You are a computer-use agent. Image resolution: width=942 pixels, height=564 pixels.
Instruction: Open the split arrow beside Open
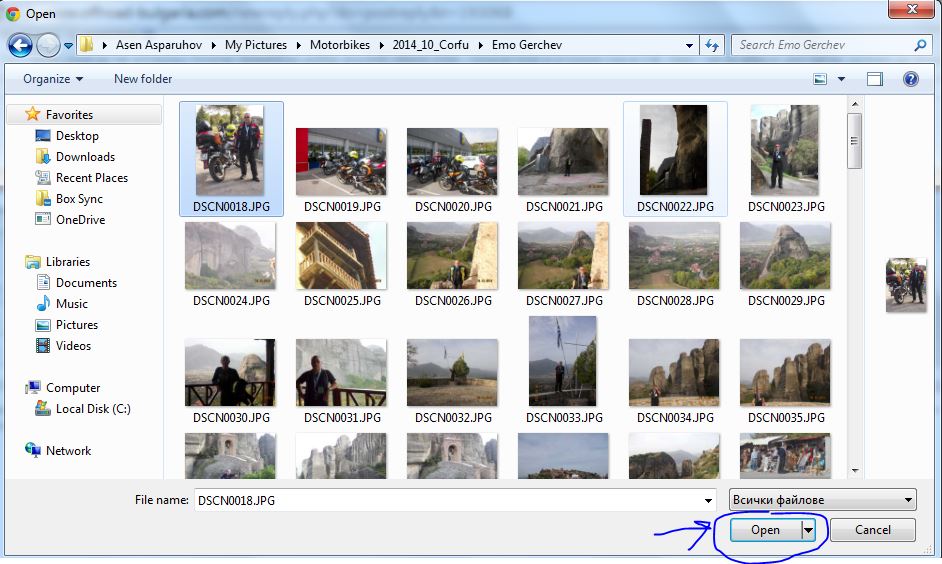(808, 530)
